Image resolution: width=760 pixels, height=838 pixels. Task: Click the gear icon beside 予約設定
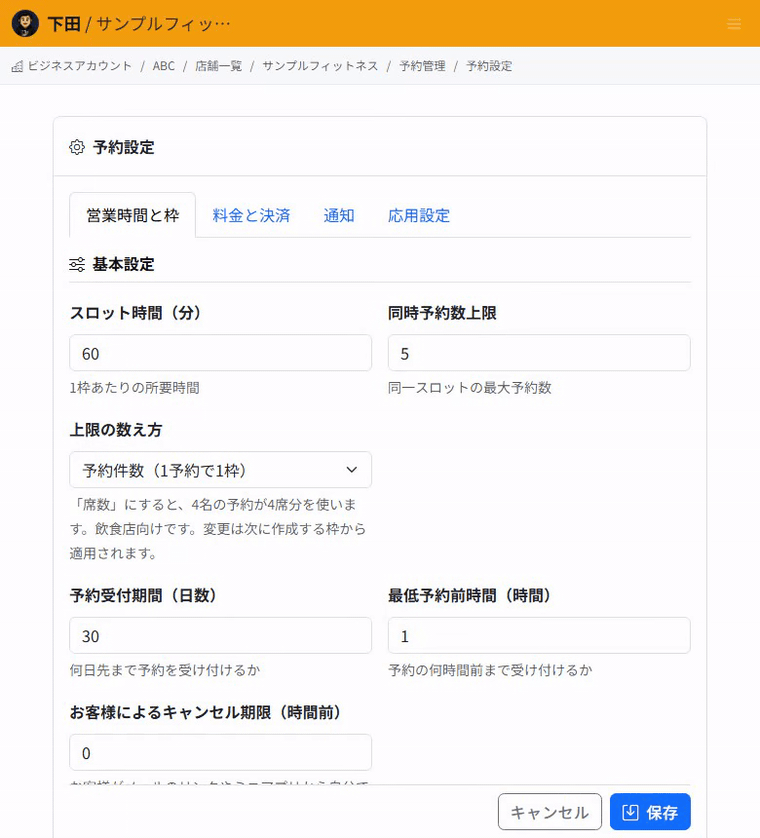[x=77, y=148]
